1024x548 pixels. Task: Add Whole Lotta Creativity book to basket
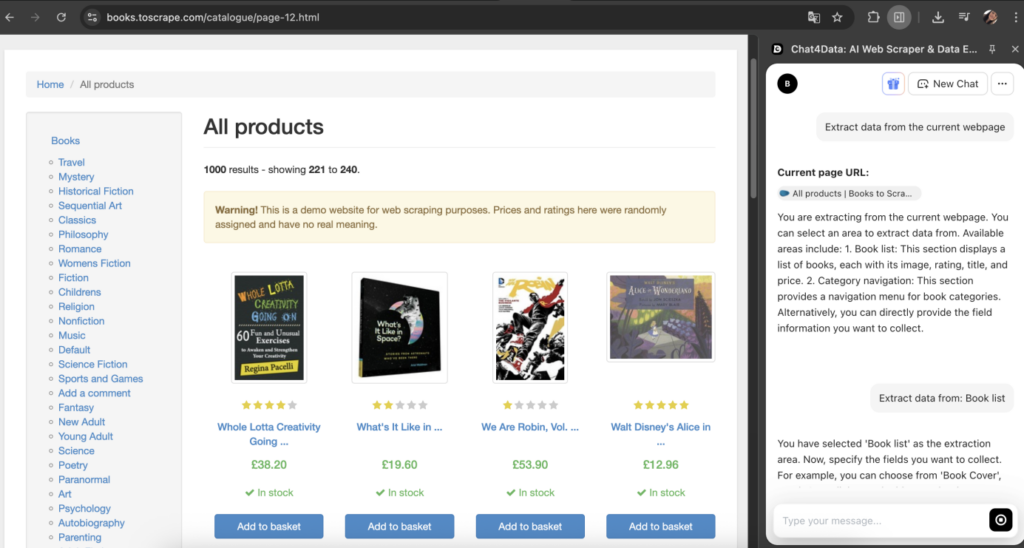[268, 526]
